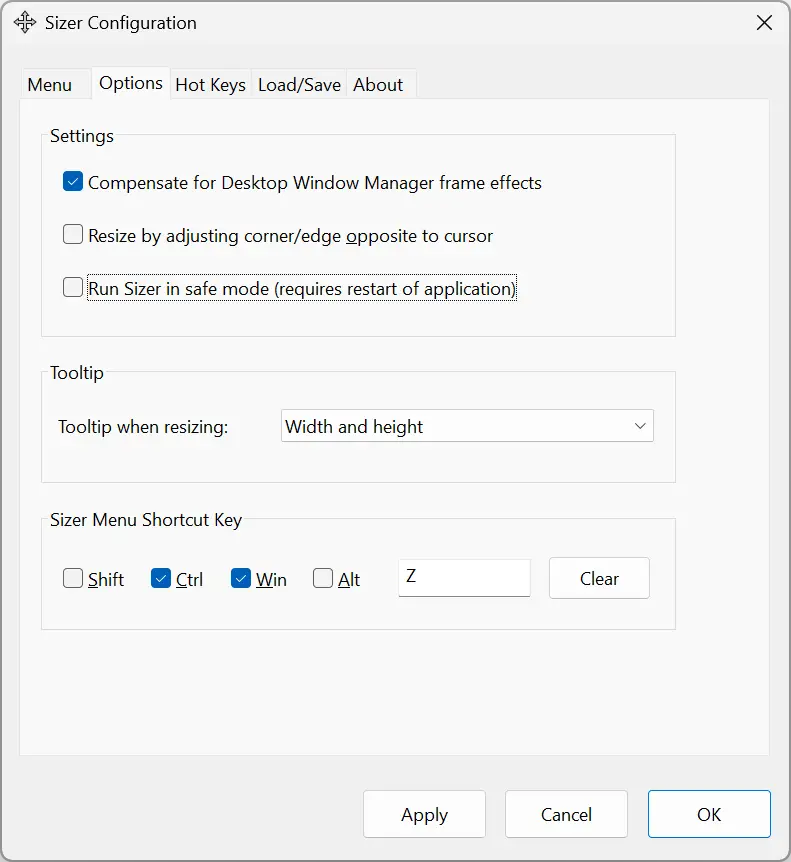Click the 'Tooltip when resizing:' label
Viewport: 791px width, 862px height.
click(143, 427)
